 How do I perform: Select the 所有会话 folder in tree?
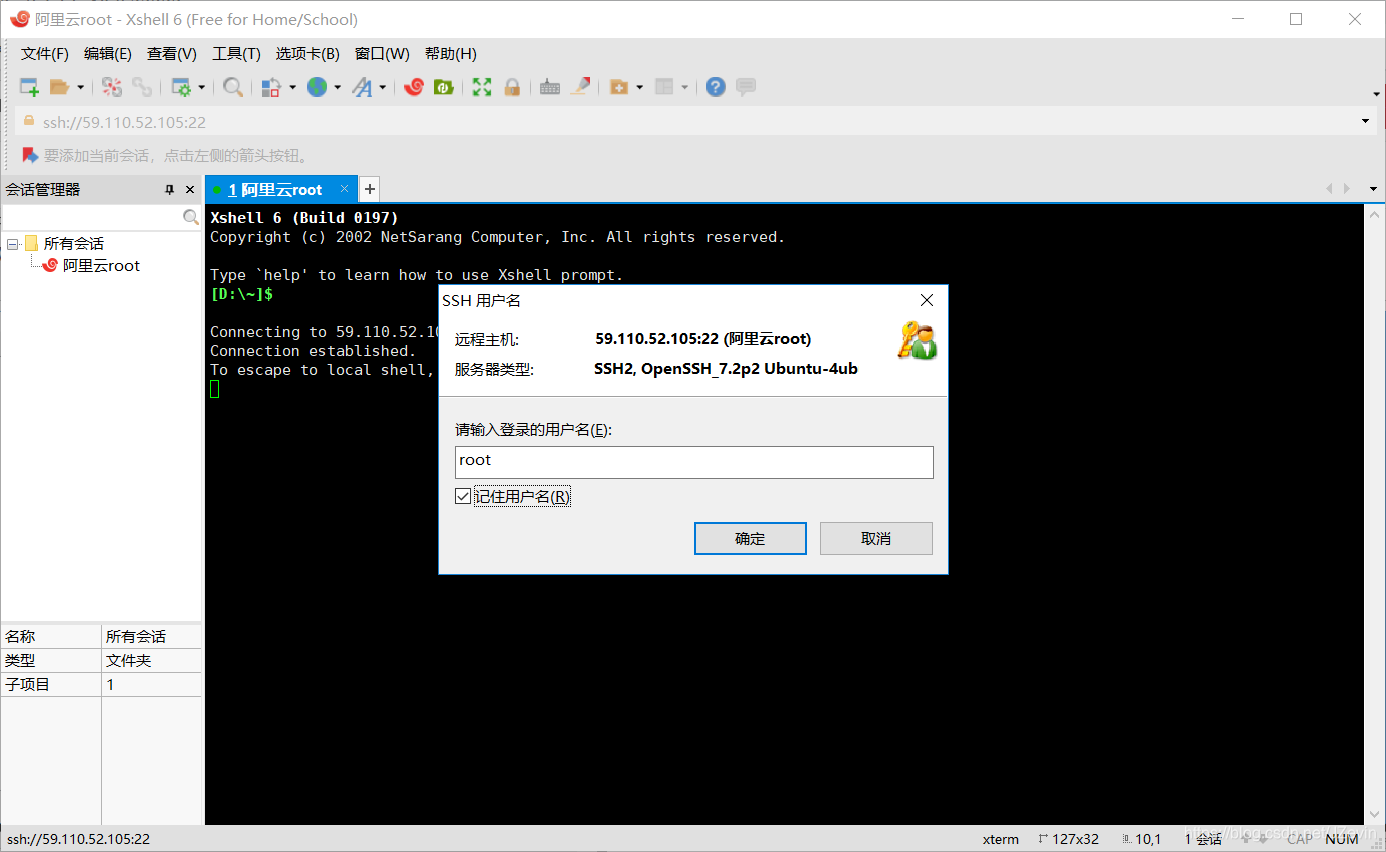(74, 244)
